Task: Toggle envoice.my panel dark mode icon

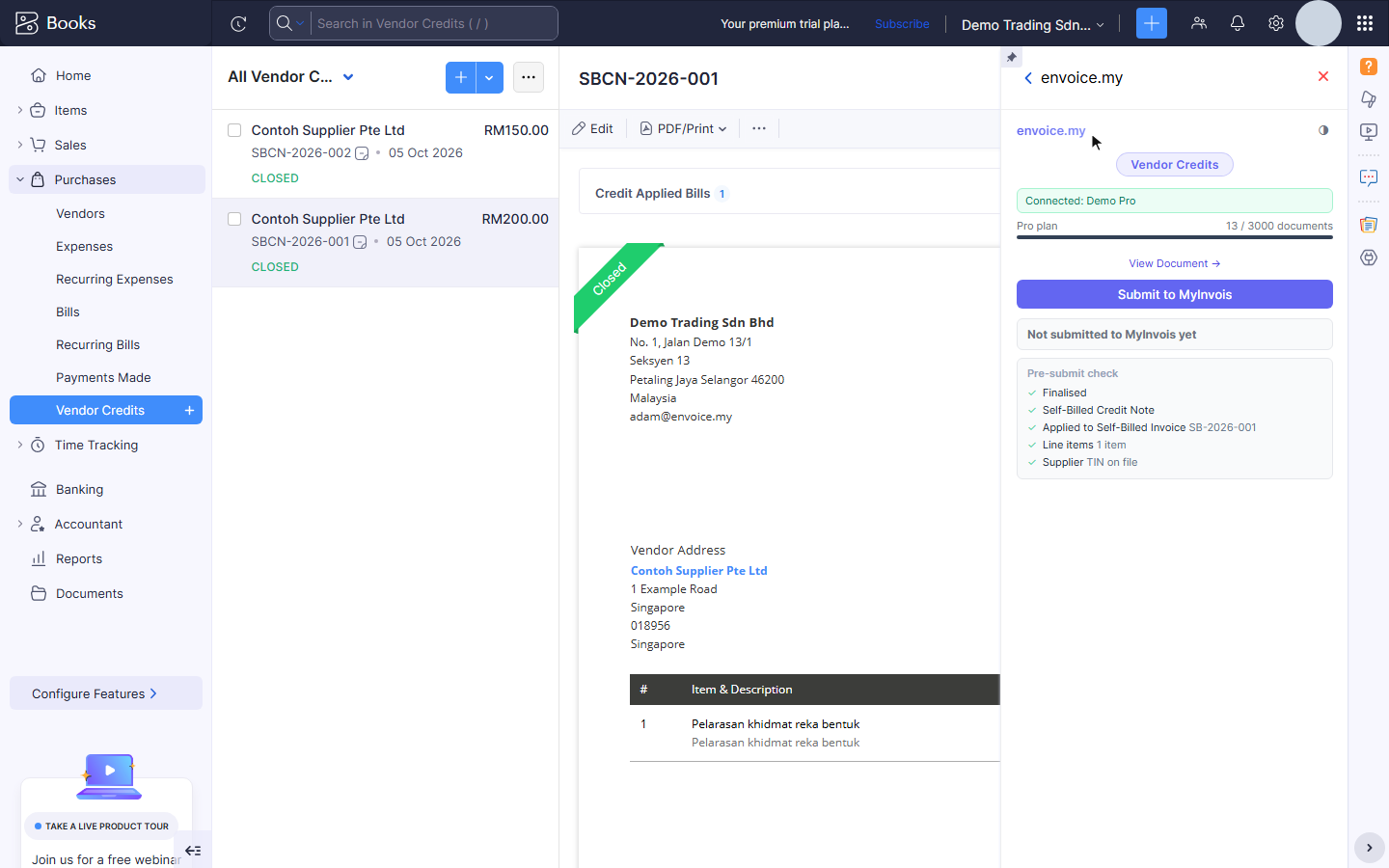Action: pyautogui.click(x=1323, y=130)
